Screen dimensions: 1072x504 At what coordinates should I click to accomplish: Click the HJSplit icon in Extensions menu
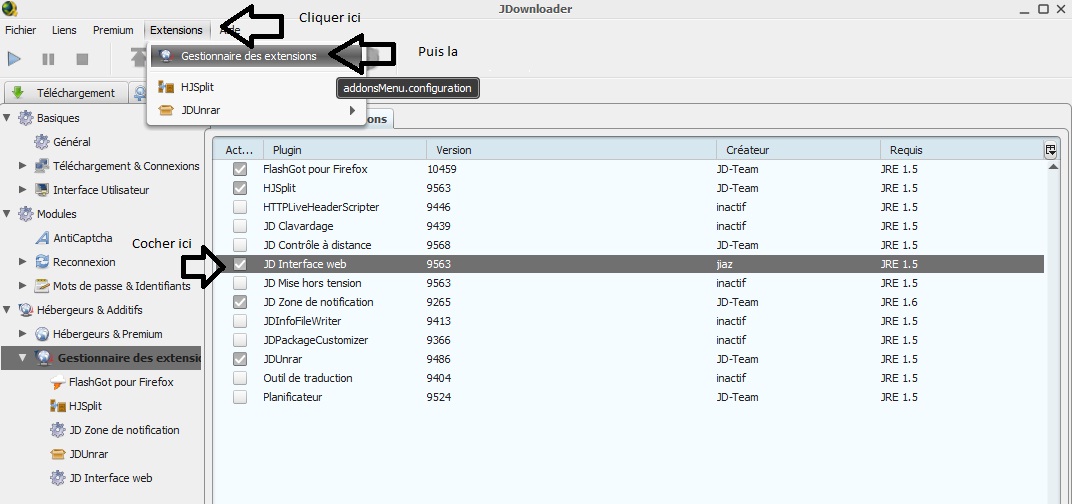click(166, 87)
